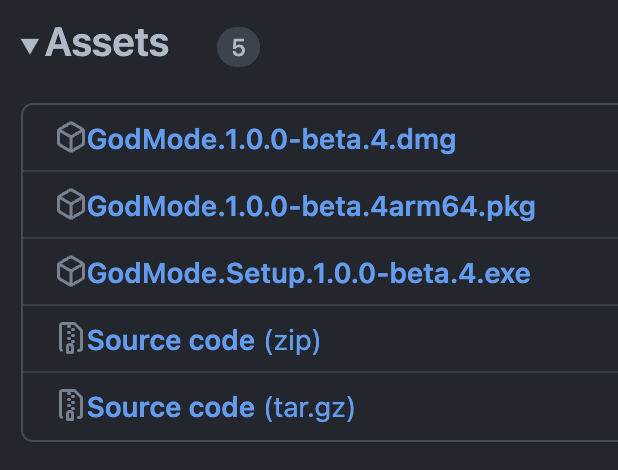Click empty space right of the .dmg filename
618x470 pixels.
coord(536,138)
